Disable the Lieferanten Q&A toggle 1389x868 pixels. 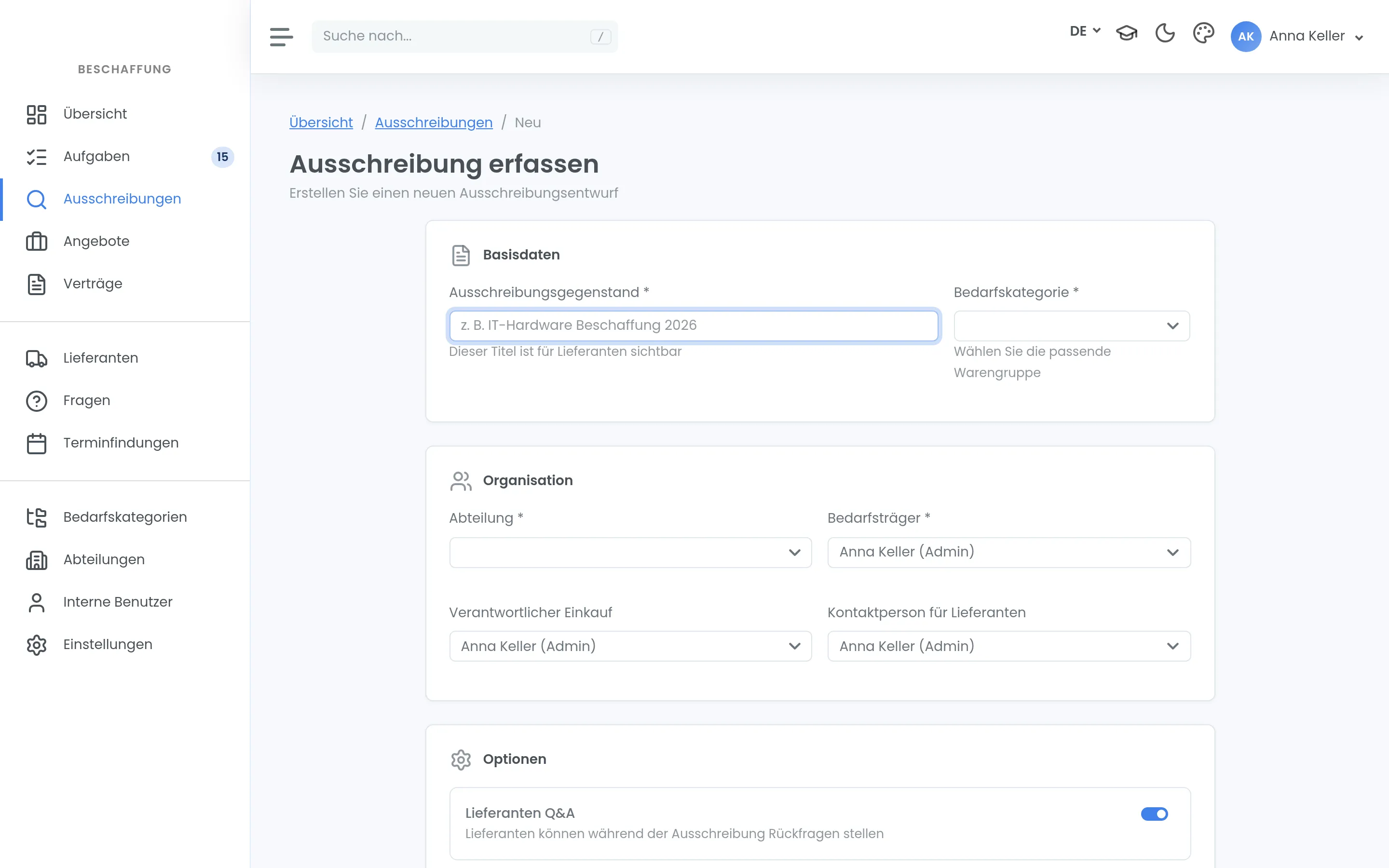1154,814
